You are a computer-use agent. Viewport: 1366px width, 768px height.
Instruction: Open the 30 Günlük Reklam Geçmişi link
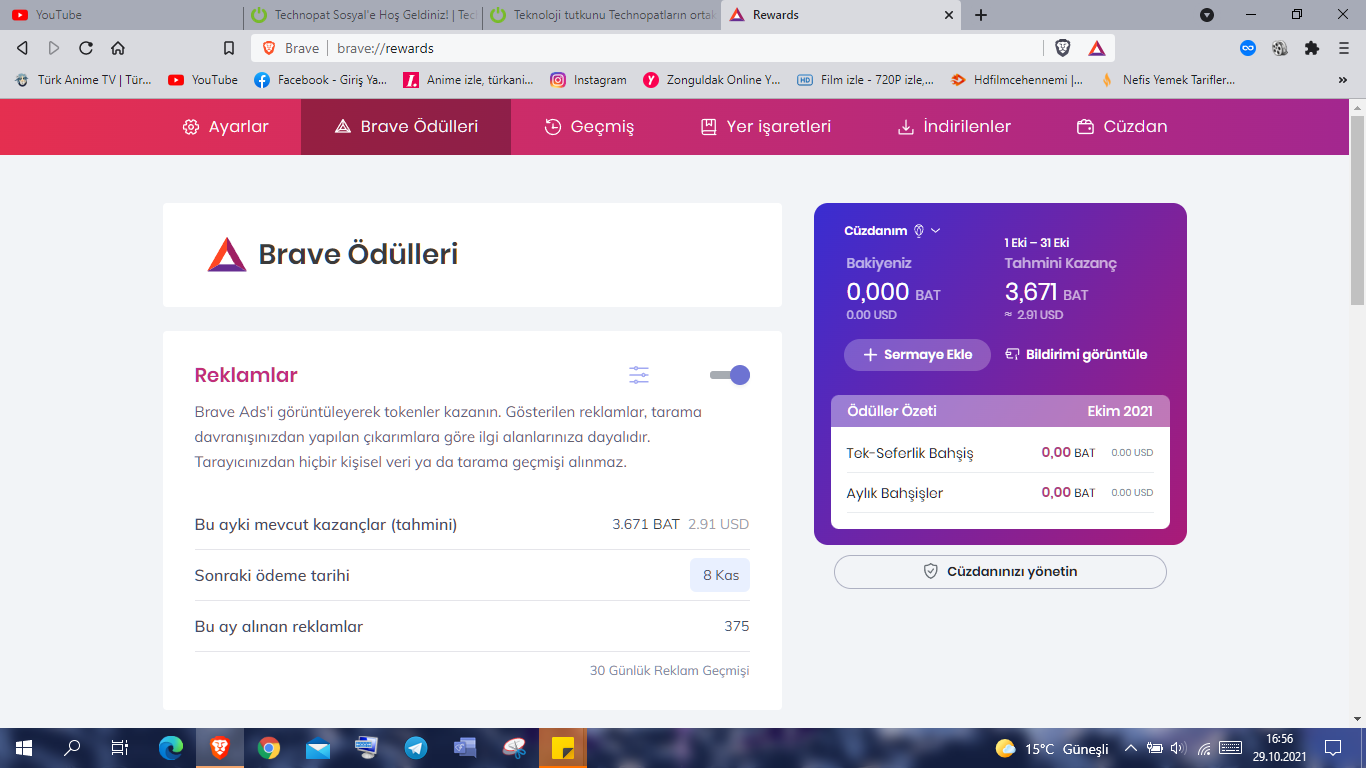click(669, 671)
